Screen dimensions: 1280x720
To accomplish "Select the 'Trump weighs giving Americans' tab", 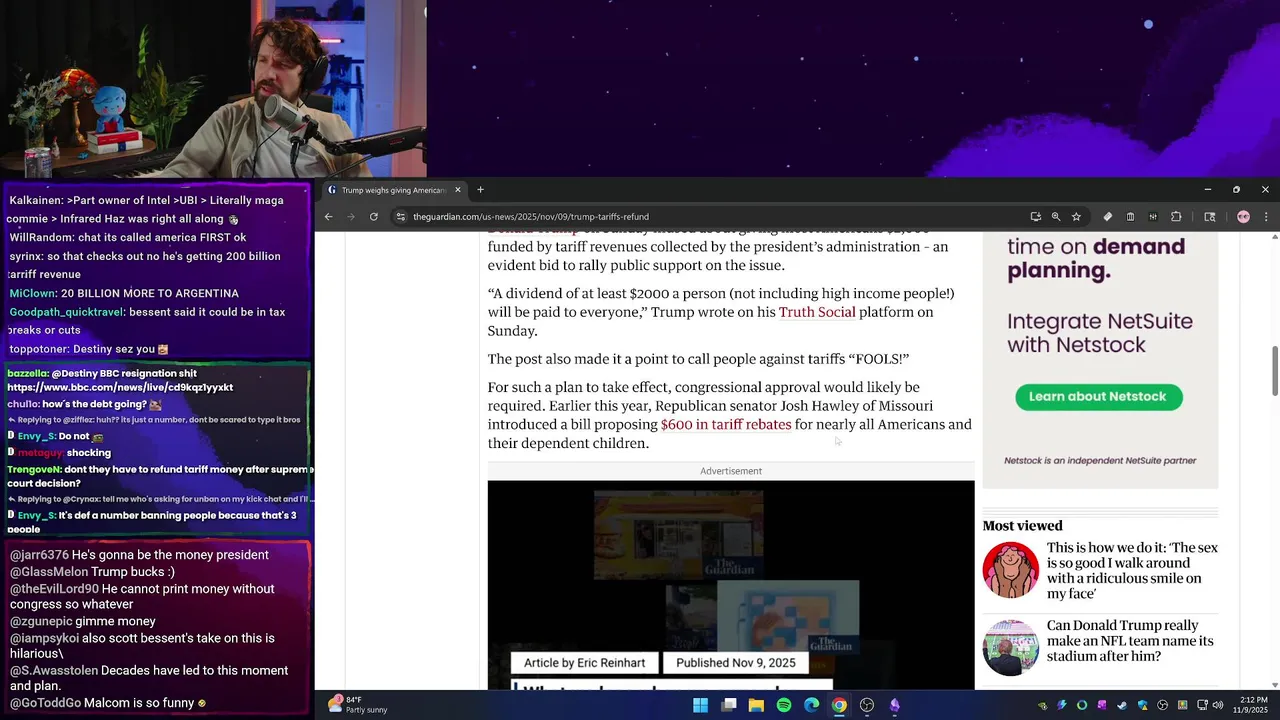I will tap(393, 190).
